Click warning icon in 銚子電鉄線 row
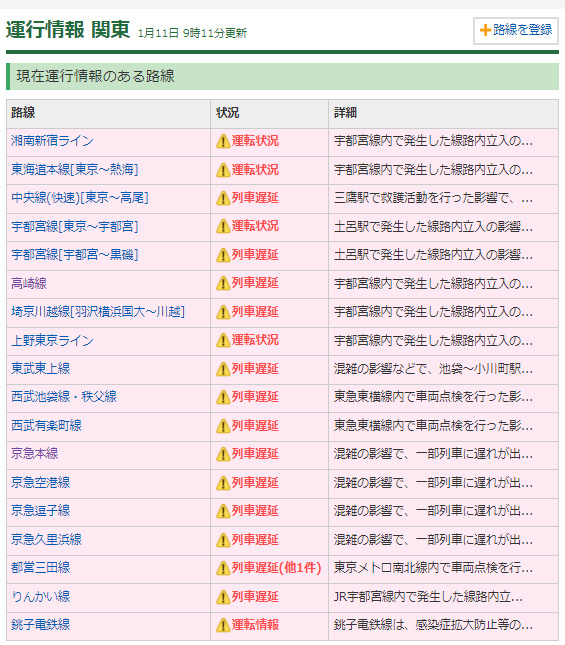This screenshot has height=645, width=565. coord(223,625)
